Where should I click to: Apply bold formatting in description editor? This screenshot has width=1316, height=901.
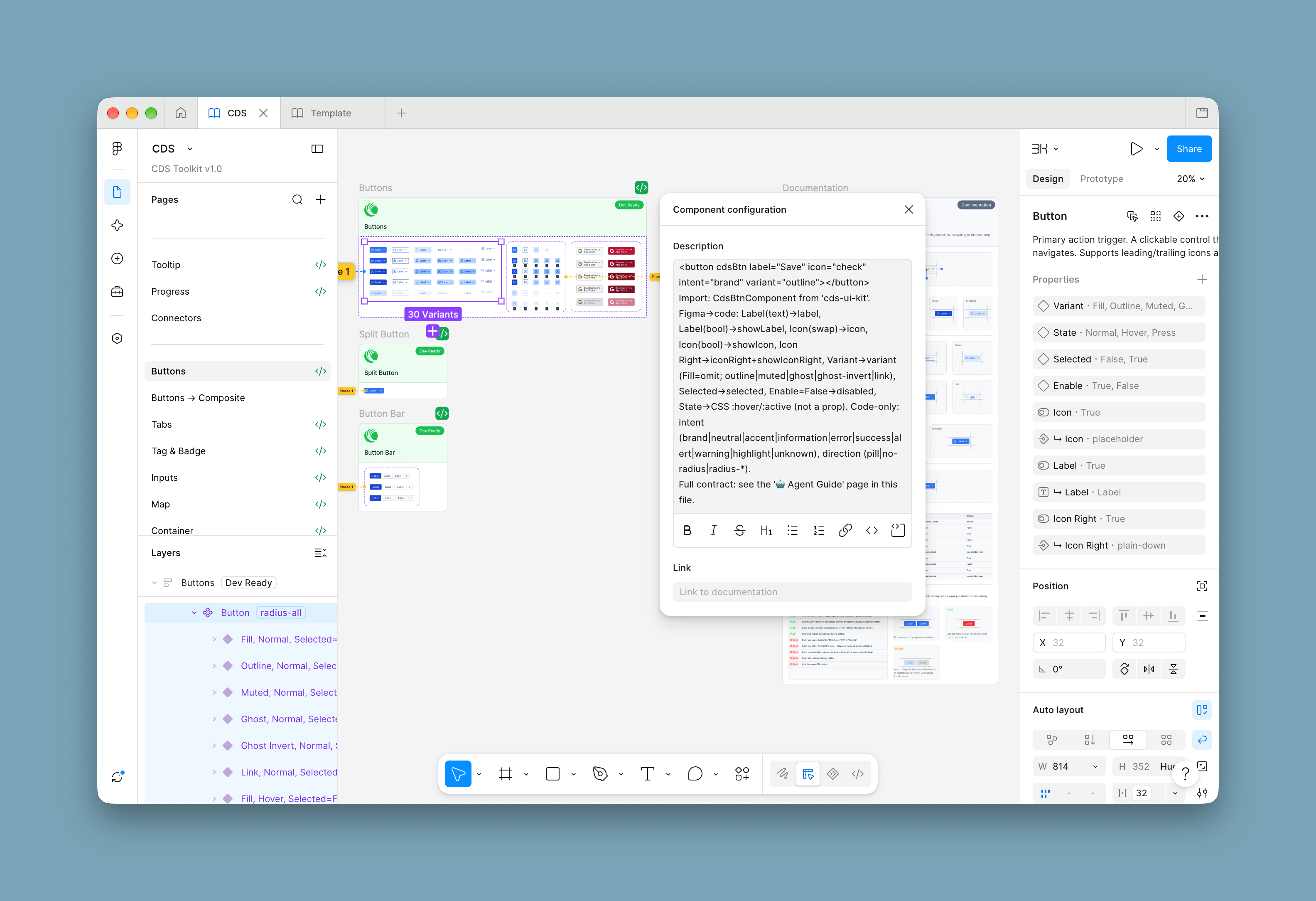coord(687,530)
